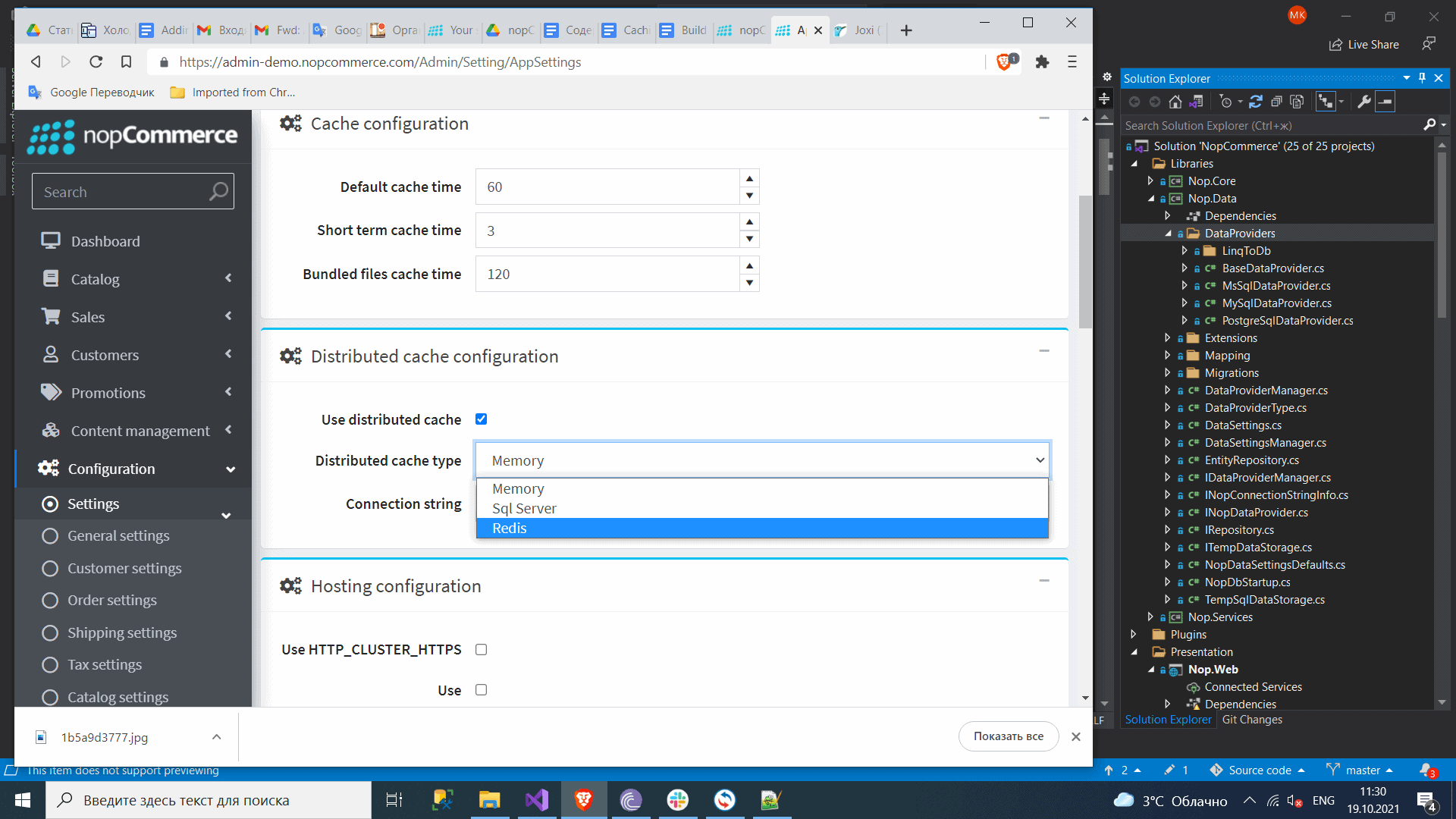Check the Use checkbox in Hosting configuration
The image size is (1456, 819).
[482, 690]
